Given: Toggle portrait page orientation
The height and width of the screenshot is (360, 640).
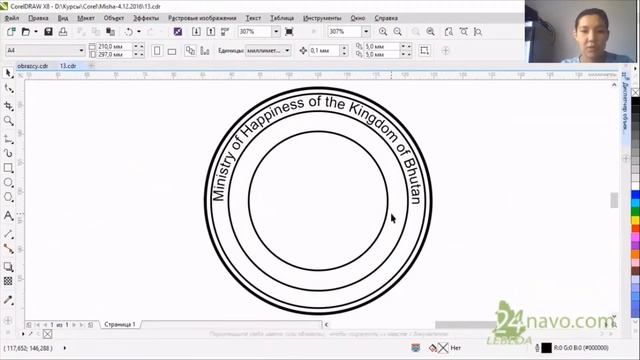Looking at the screenshot, I should [x=157, y=51].
